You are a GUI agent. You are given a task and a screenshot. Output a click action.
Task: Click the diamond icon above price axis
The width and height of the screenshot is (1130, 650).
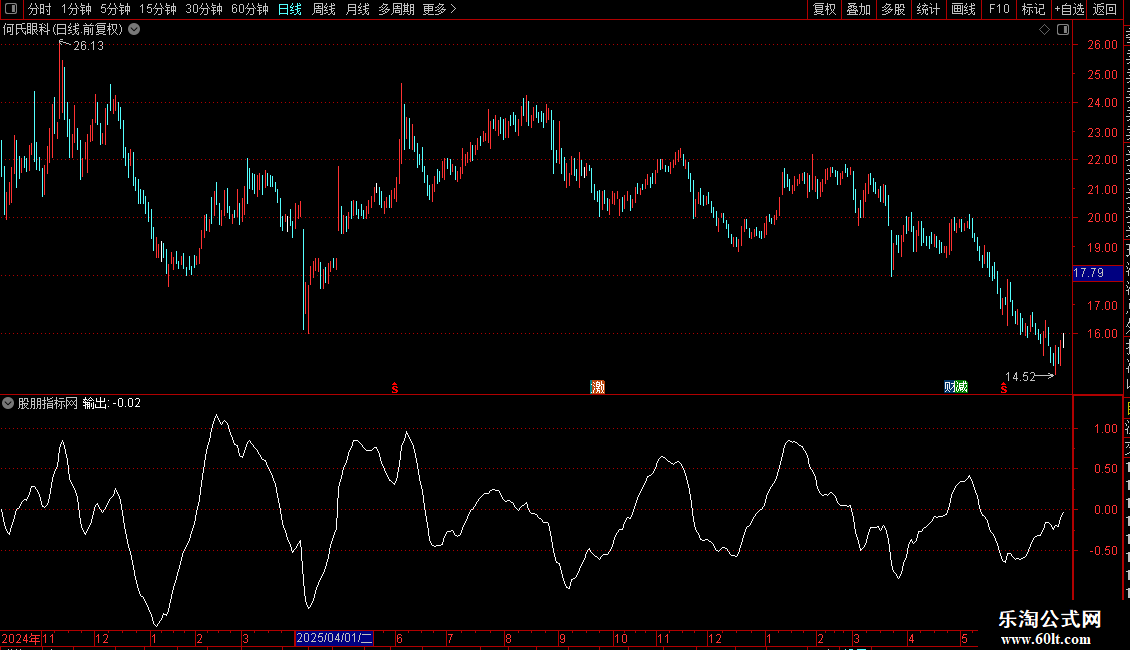click(1044, 30)
